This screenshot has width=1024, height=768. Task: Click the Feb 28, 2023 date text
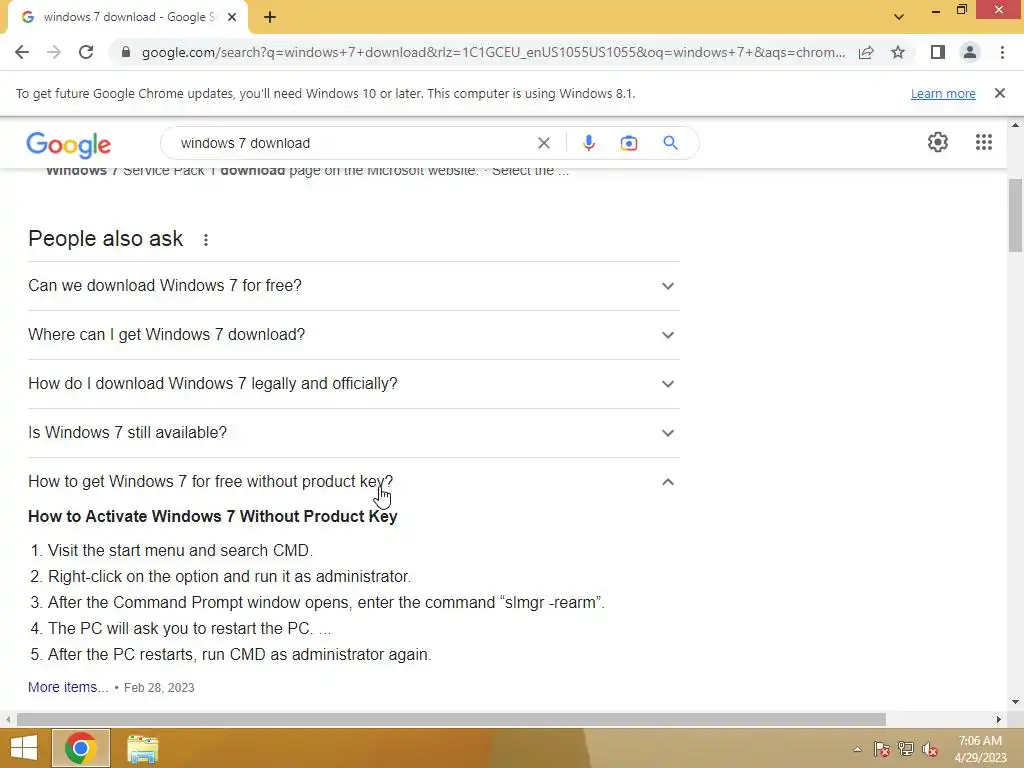[x=159, y=688]
